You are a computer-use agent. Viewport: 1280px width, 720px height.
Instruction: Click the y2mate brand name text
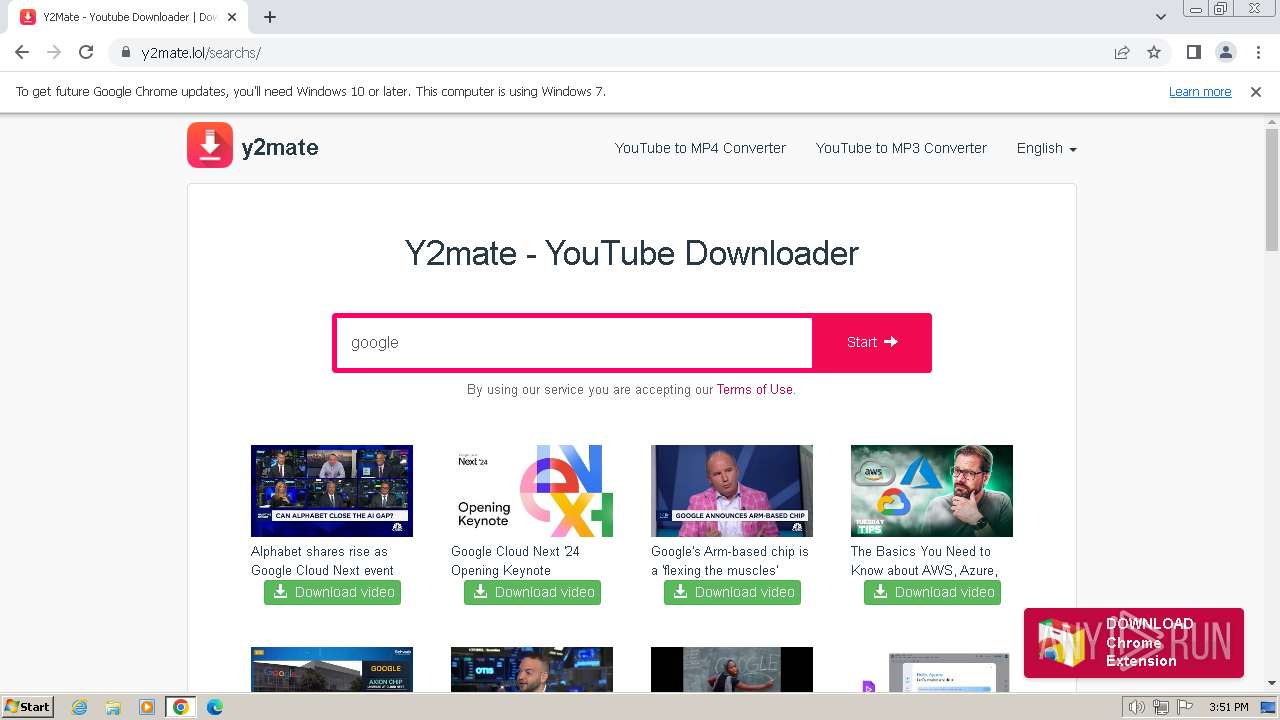[x=280, y=148]
